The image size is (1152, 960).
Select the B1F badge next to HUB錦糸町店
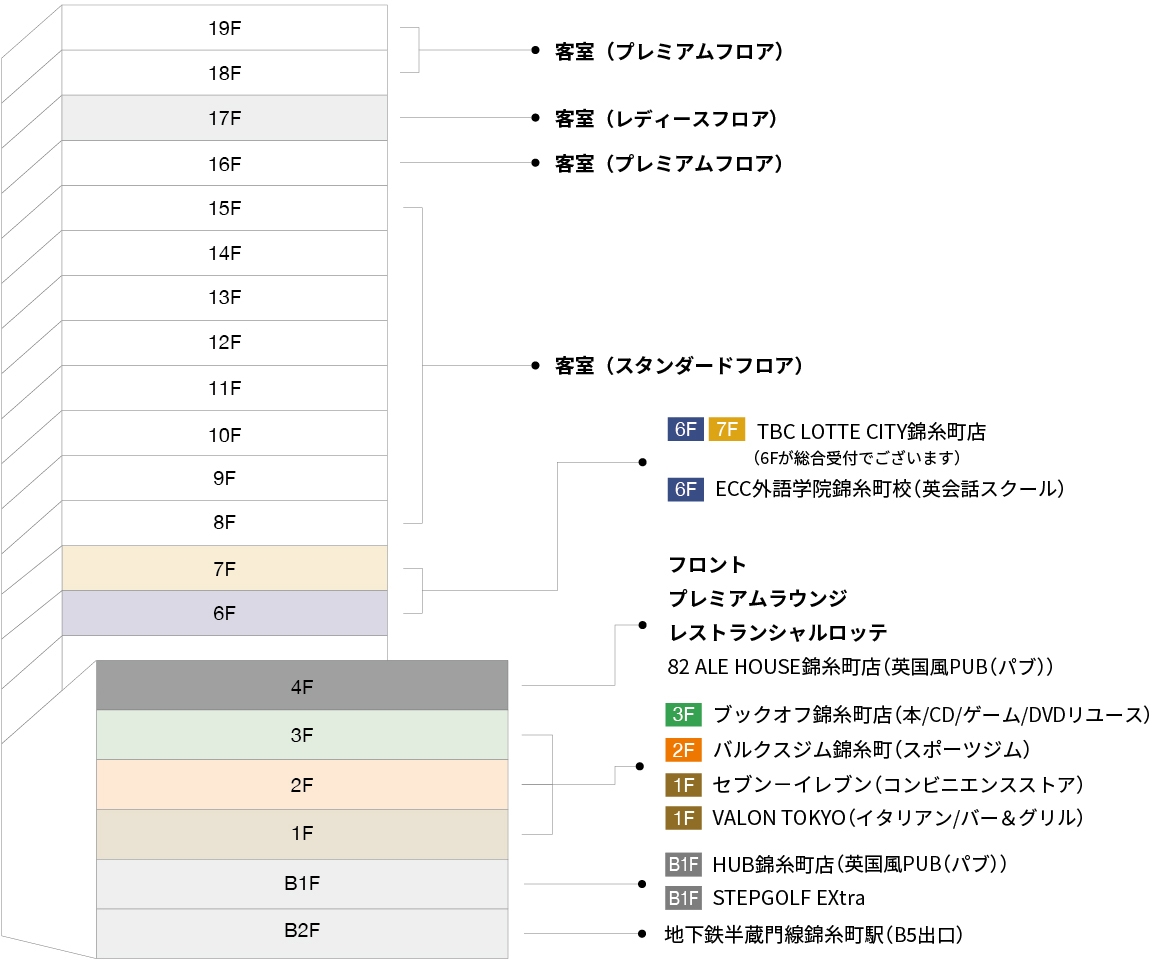tap(684, 863)
